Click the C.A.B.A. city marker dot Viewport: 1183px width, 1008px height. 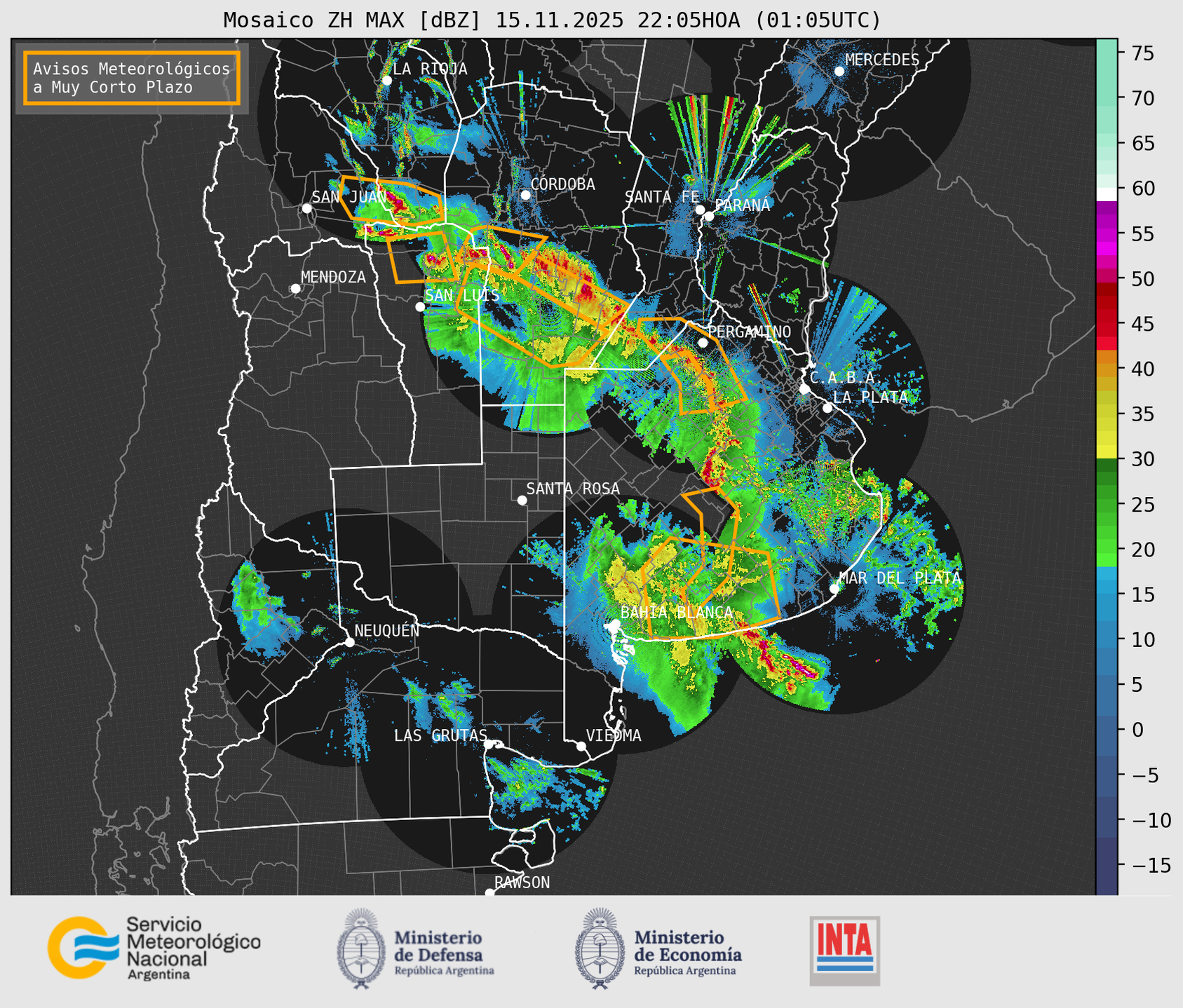[804, 389]
